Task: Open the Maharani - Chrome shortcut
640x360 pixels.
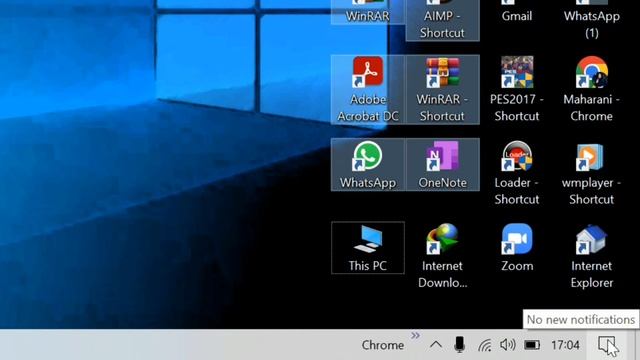Action: [591, 89]
